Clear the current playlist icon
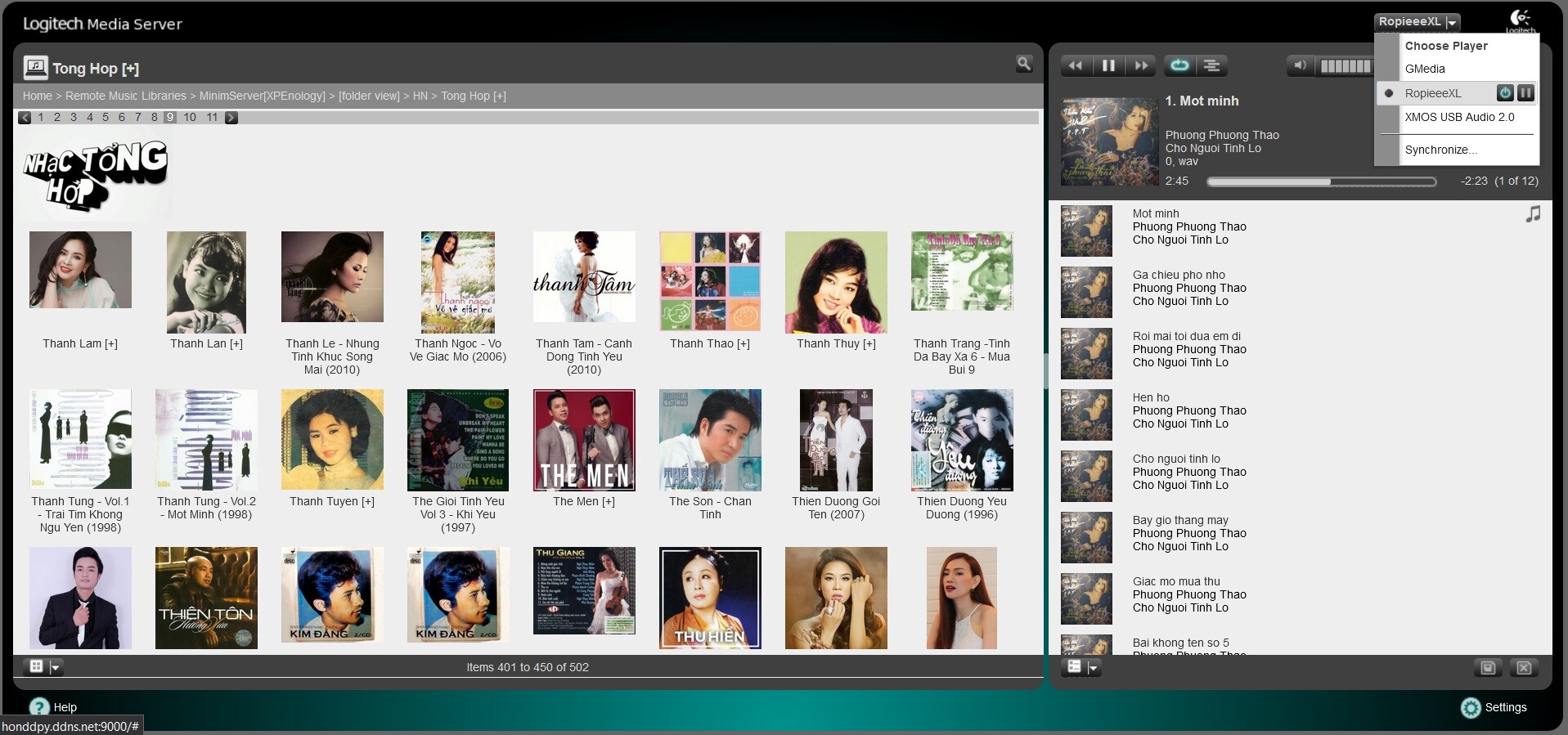 pos(1524,668)
